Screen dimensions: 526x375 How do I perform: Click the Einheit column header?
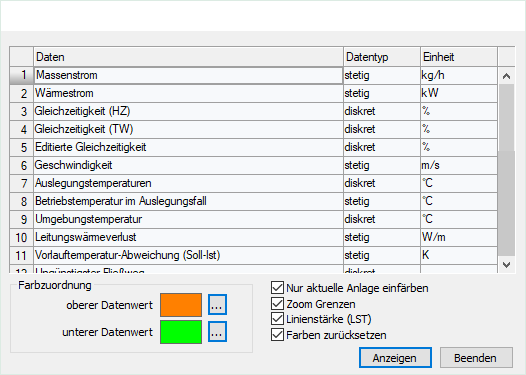click(x=459, y=57)
